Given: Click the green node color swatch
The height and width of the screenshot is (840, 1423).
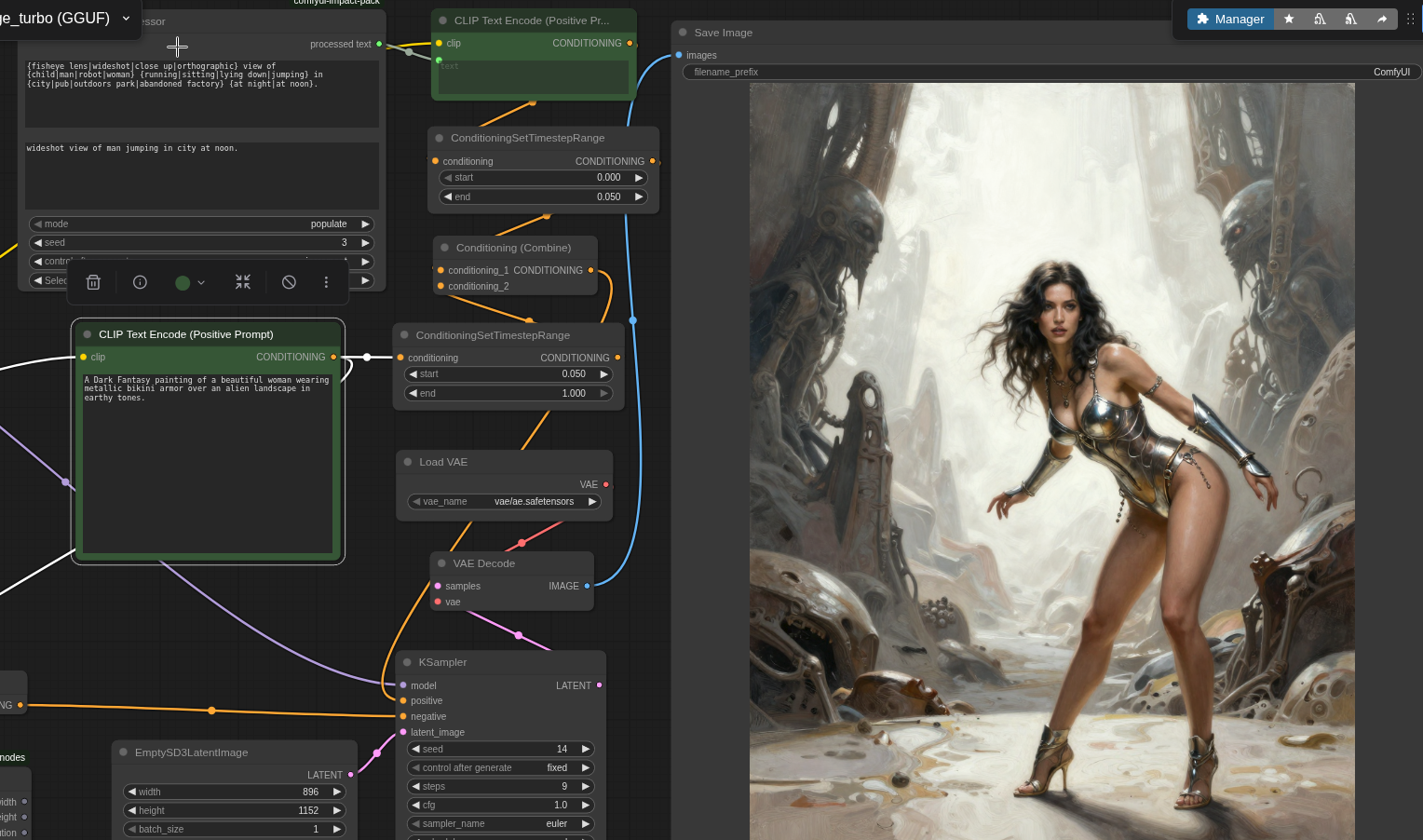Looking at the screenshot, I should [183, 282].
